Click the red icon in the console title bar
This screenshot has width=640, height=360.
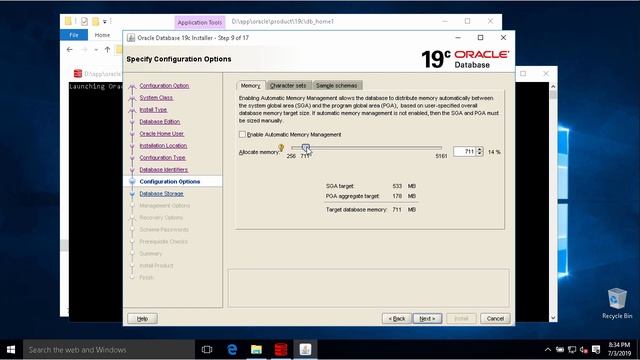pyautogui.click(x=78, y=73)
